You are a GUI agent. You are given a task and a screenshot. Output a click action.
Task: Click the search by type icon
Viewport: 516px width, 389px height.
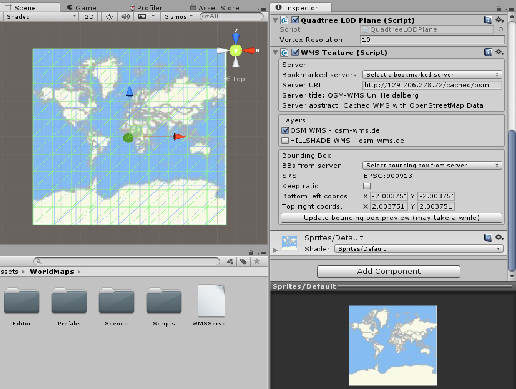point(230,262)
